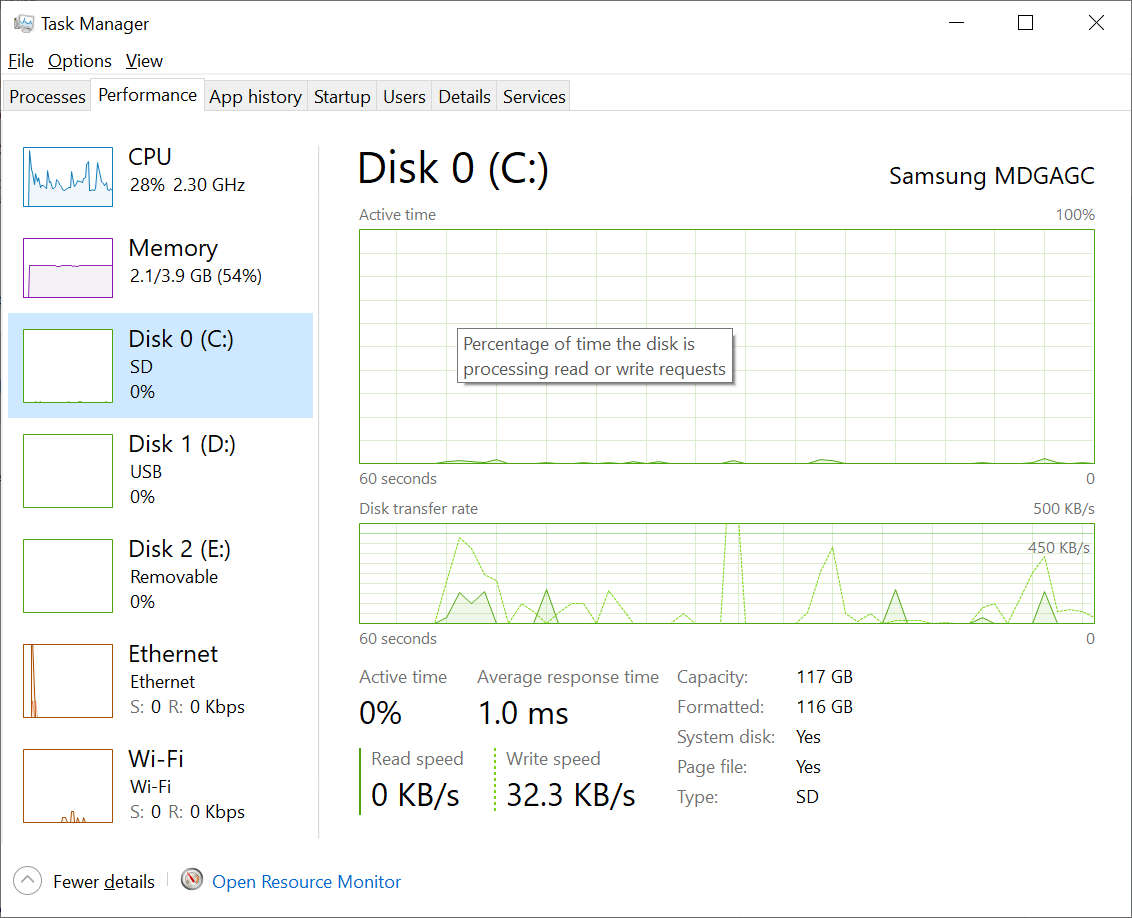This screenshot has height=918, width=1132.
Task: Click the Task Manager app icon in title bar
Action: tap(23, 23)
